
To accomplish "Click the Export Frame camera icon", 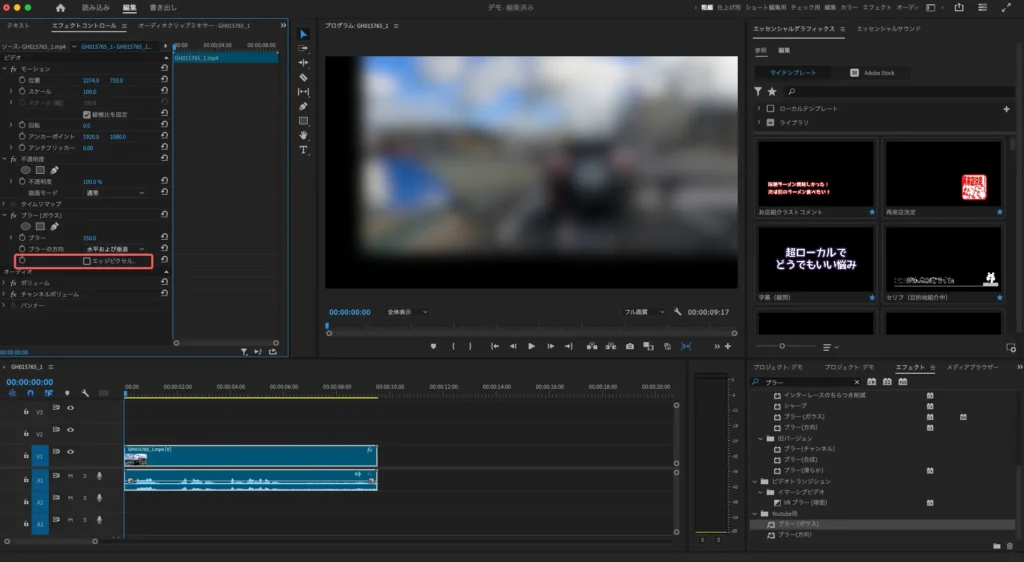I will click(x=629, y=346).
